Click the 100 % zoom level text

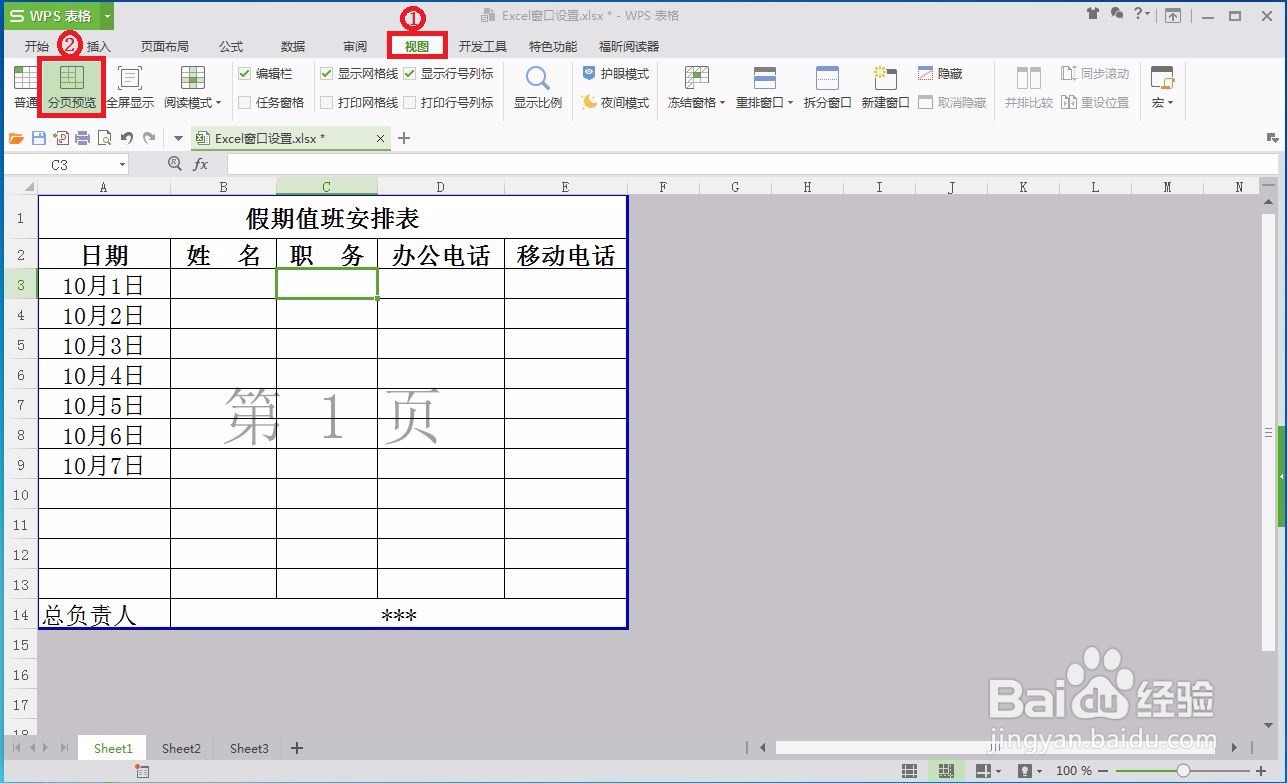point(1073,771)
